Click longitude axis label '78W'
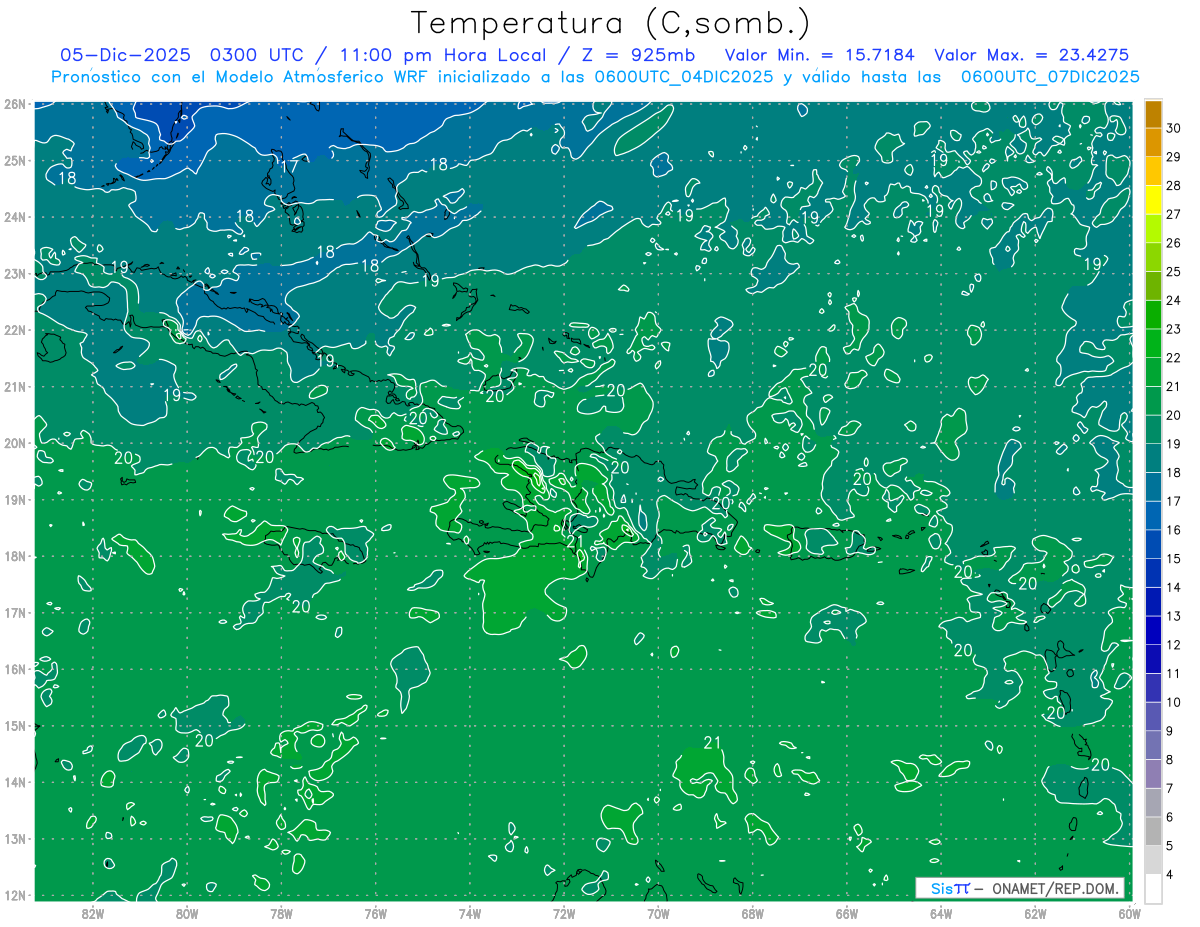1200x927 pixels. click(281, 913)
